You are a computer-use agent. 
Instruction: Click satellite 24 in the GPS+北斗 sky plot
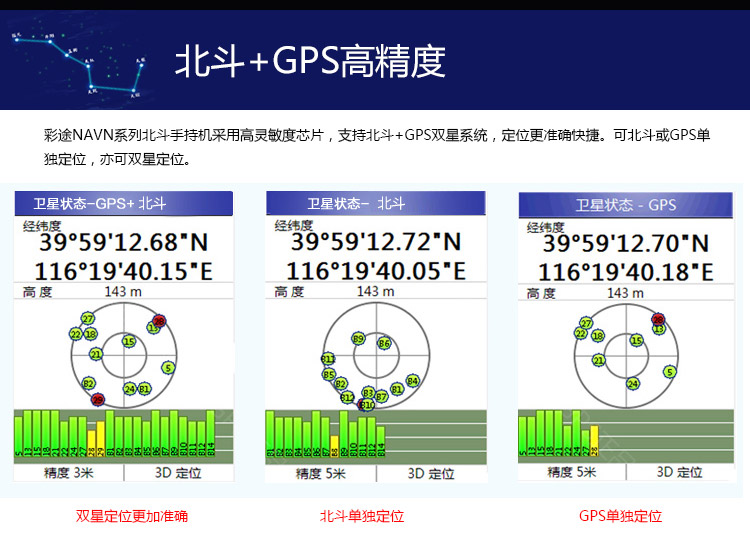click(x=130, y=389)
